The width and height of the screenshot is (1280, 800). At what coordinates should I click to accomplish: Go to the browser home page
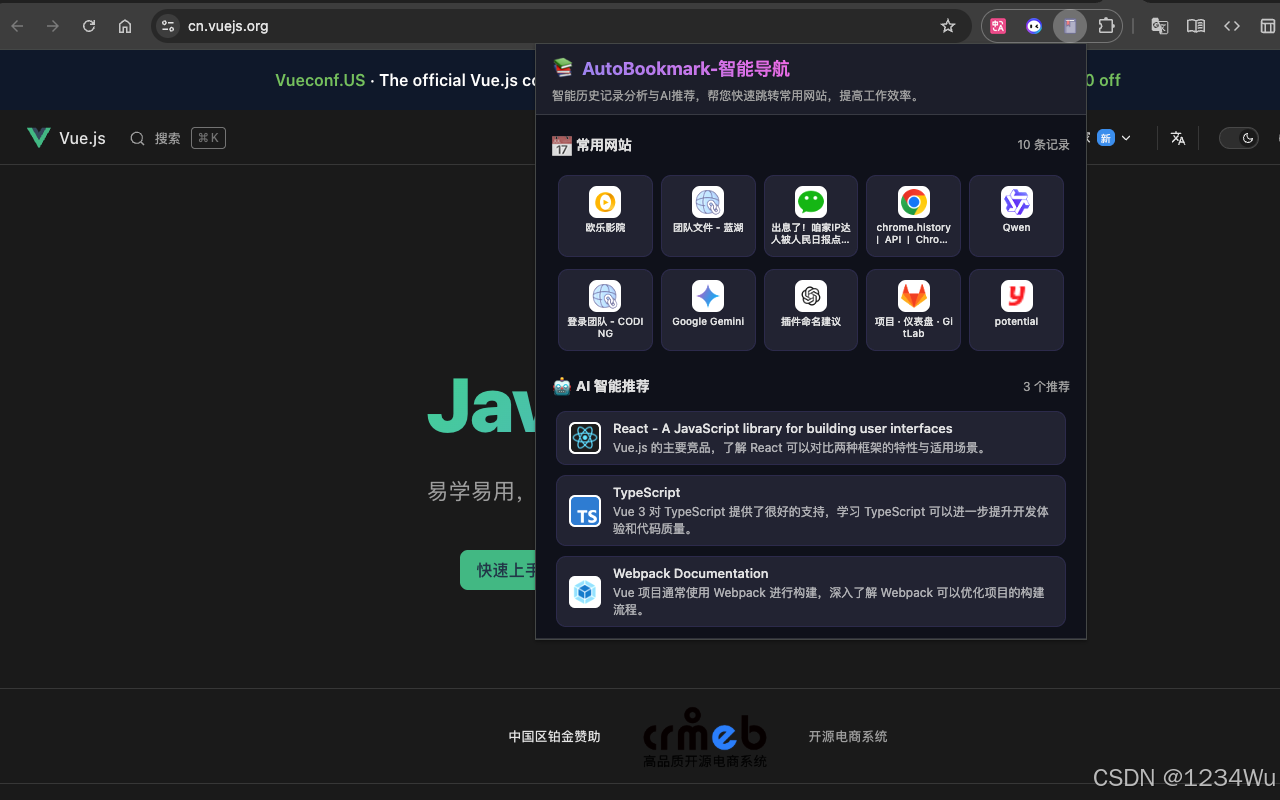click(125, 26)
